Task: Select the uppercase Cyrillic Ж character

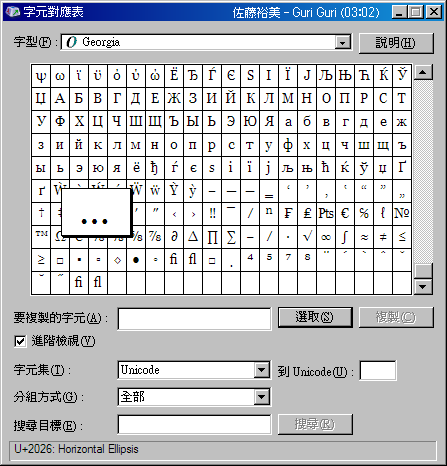Action: (x=174, y=99)
